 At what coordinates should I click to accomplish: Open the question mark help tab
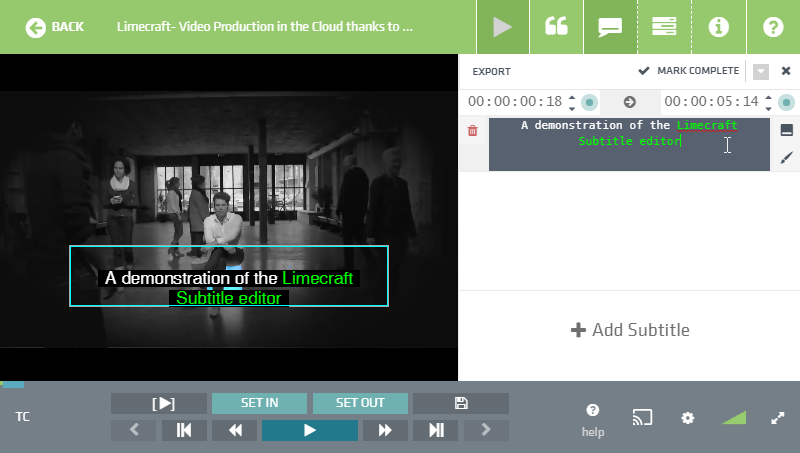[x=773, y=27]
